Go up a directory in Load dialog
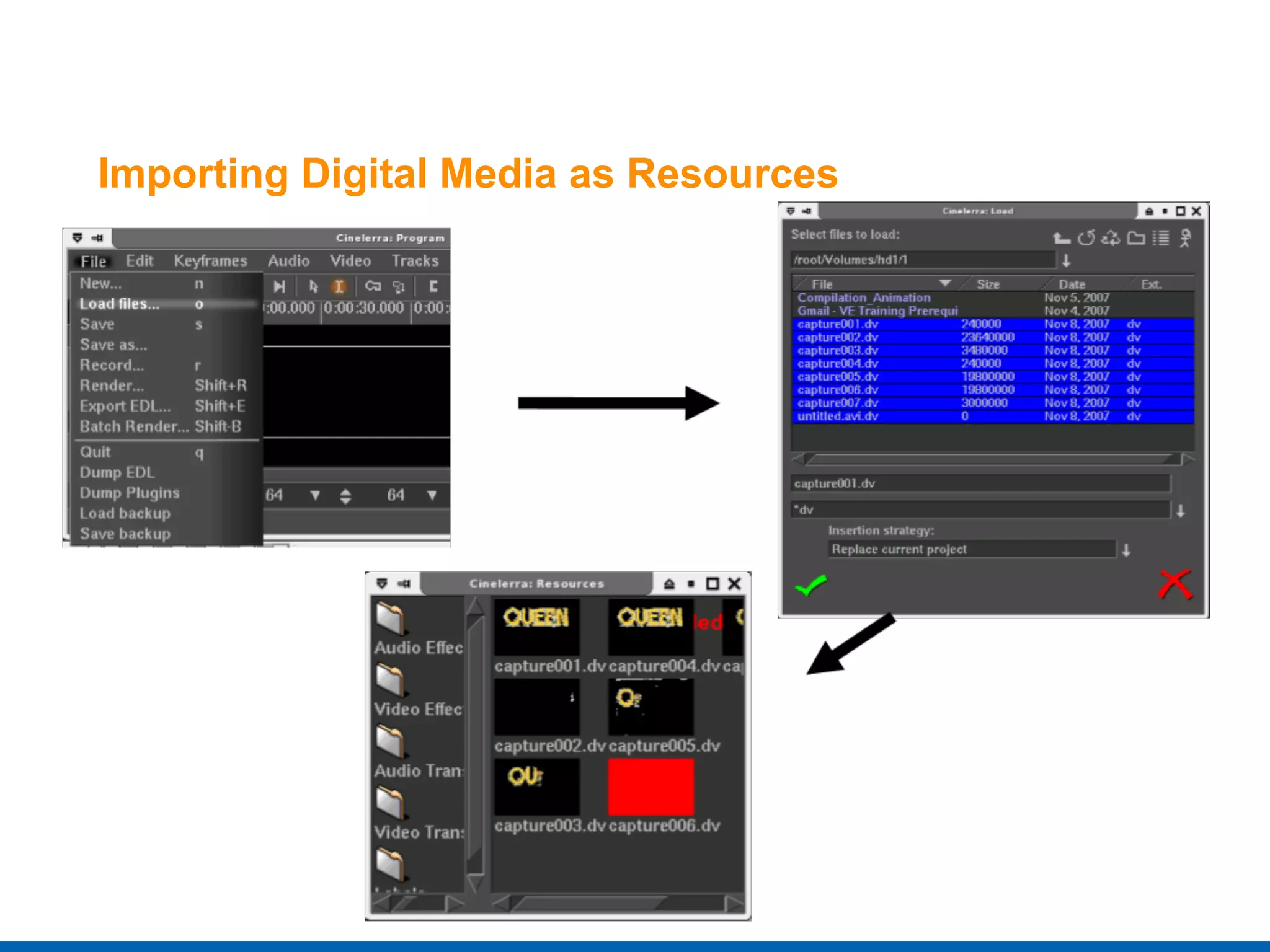Image resolution: width=1270 pixels, height=952 pixels. [x=1062, y=238]
